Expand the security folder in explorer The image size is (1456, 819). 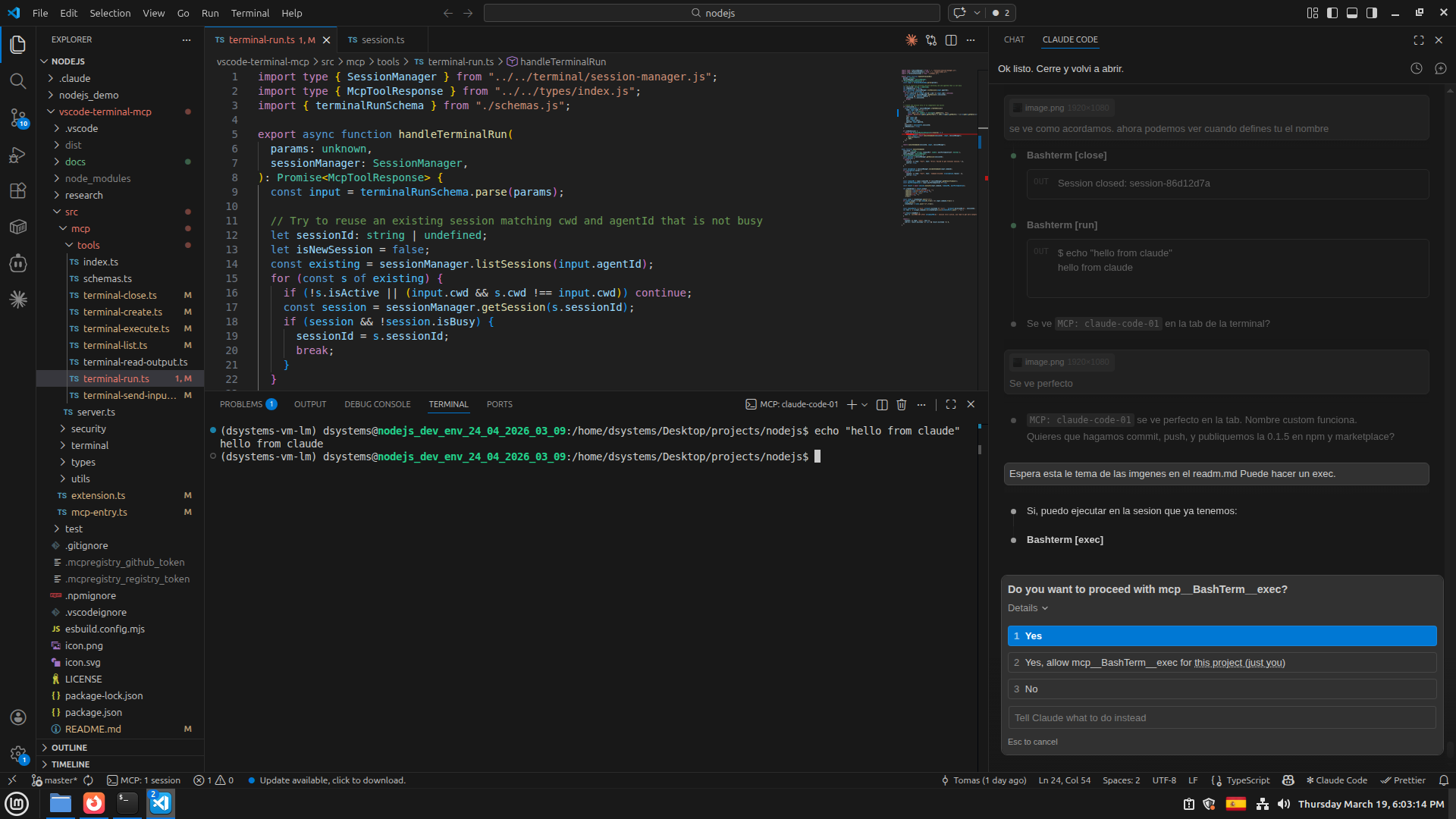pyautogui.click(x=88, y=429)
